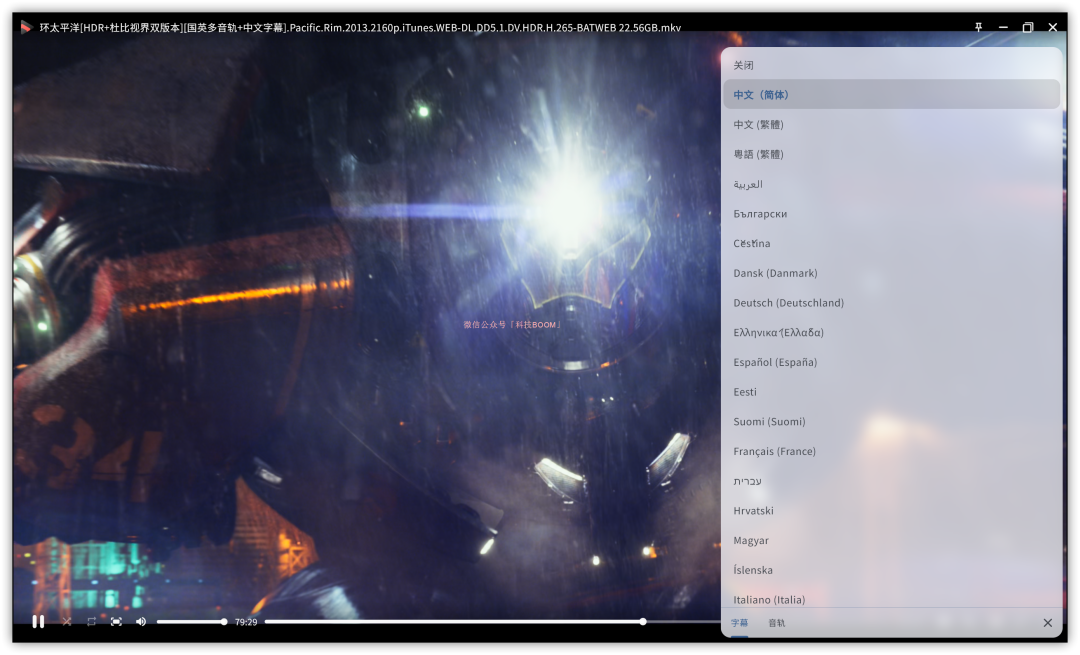Select 中文 (繁體) subtitle

pyautogui.click(x=891, y=125)
